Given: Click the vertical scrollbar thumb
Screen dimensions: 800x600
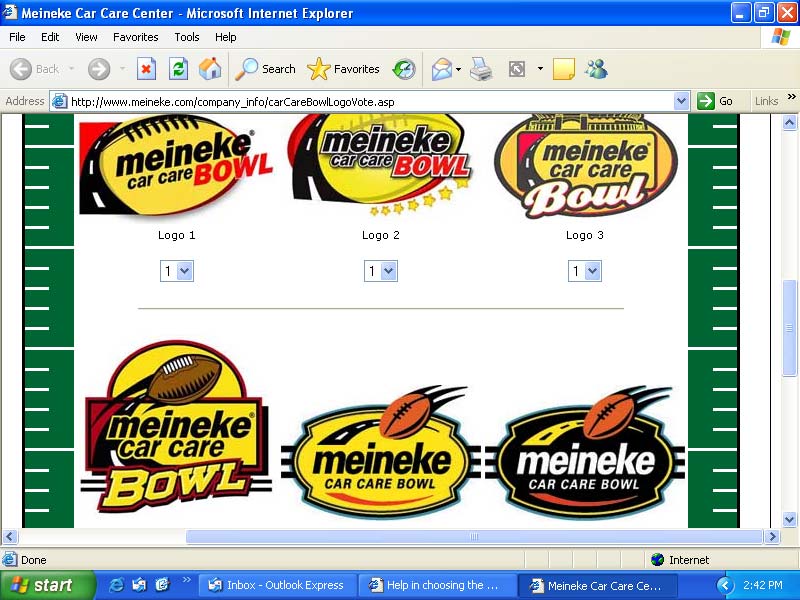Looking at the screenshot, I should [789, 328].
